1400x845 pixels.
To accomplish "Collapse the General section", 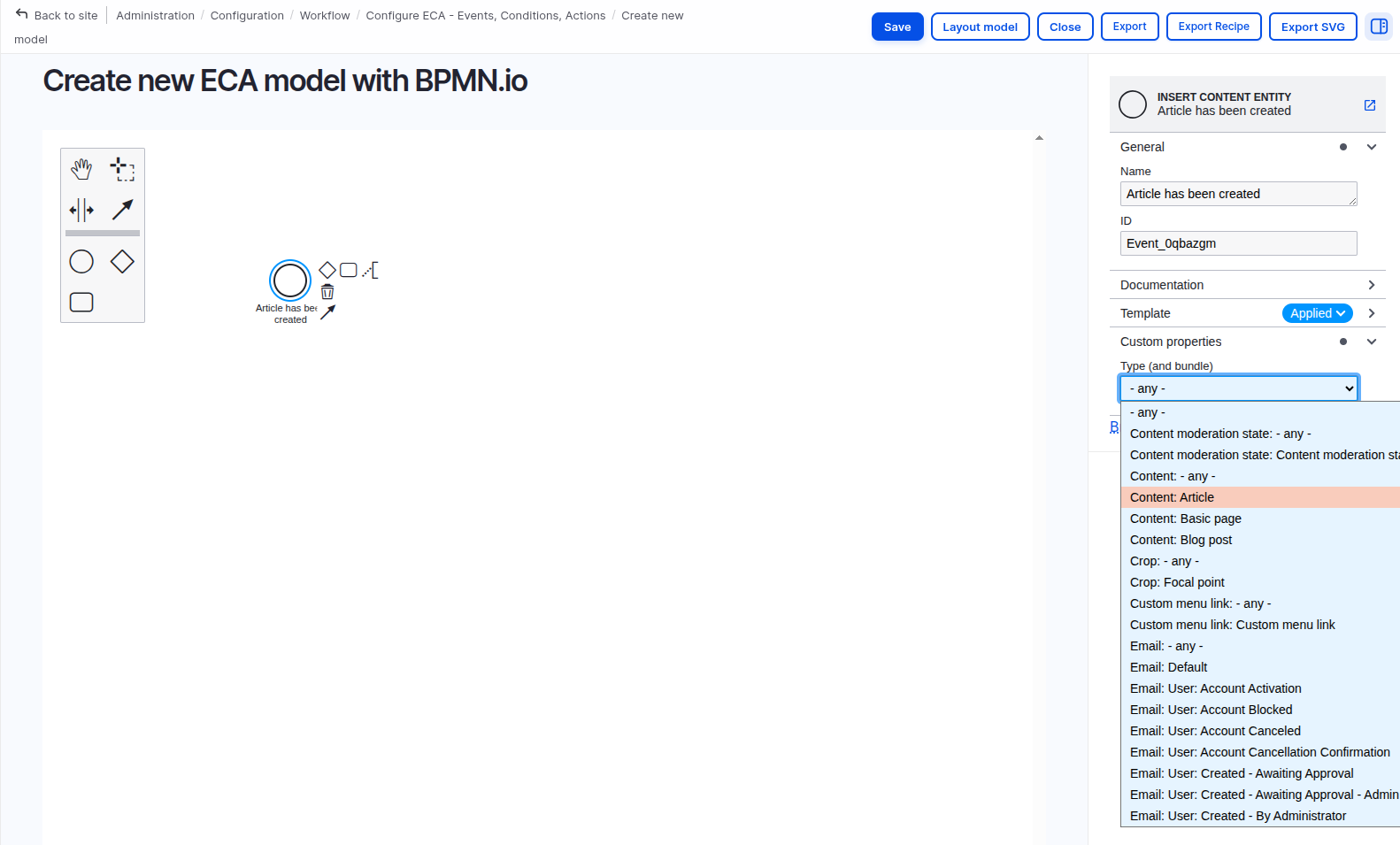I will coord(1371,147).
